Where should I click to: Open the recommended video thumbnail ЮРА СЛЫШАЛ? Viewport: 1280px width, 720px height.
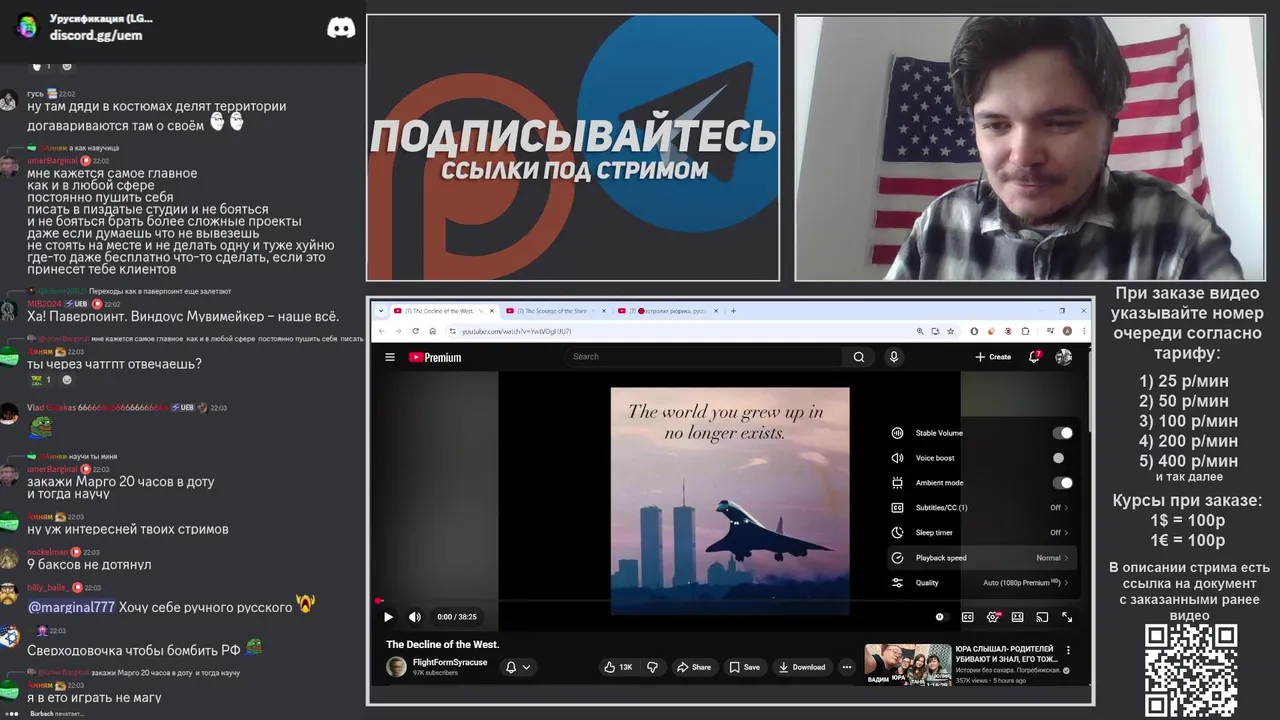tap(908, 665)
